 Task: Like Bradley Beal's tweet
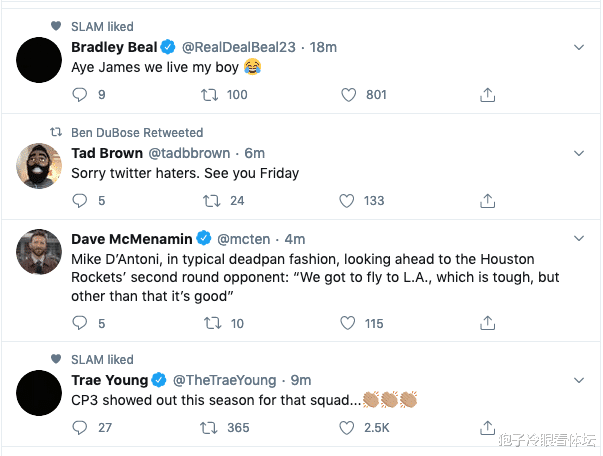coord(349,95)
